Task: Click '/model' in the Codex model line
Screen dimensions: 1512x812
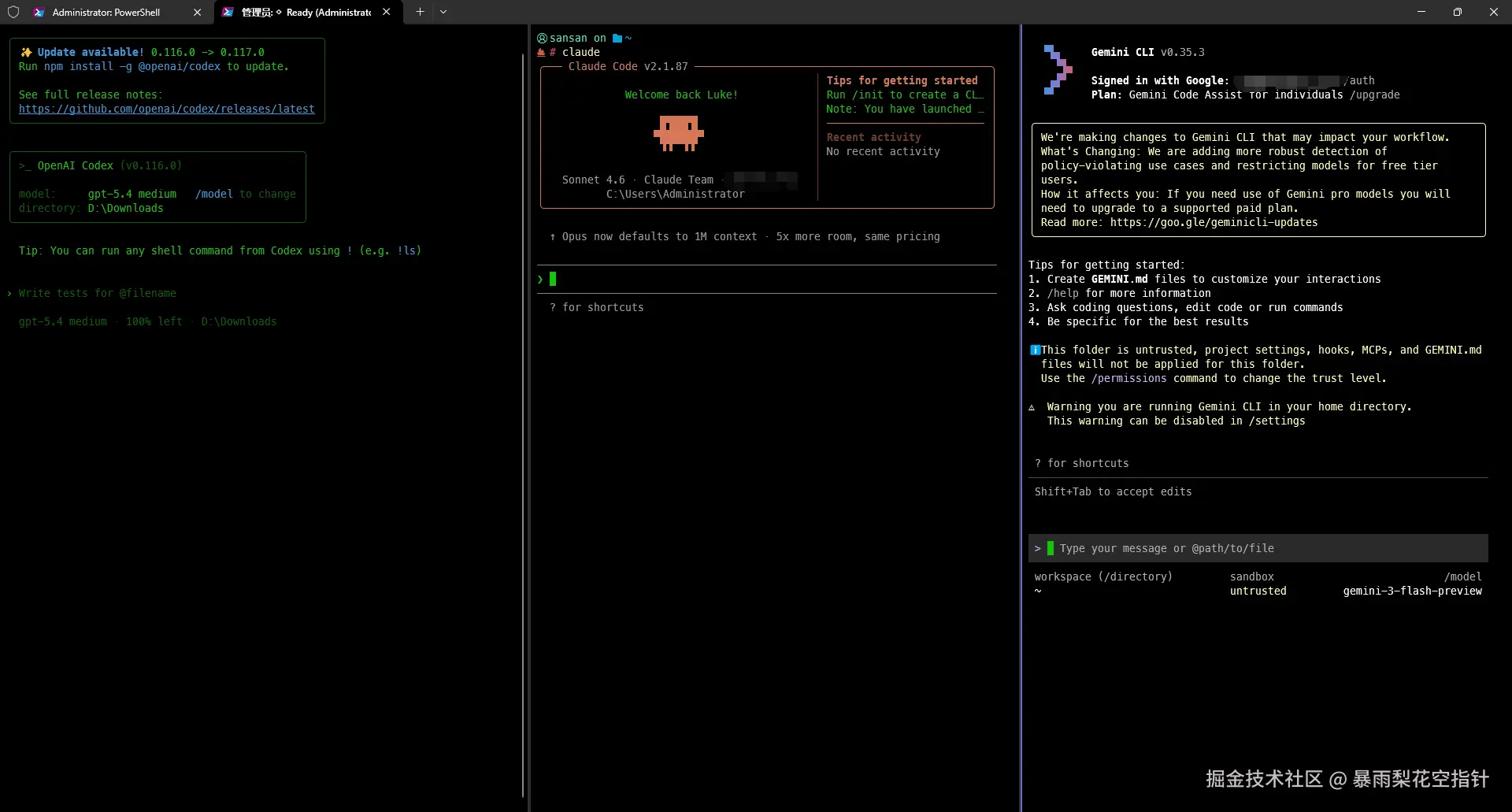Action: (214, 194)
